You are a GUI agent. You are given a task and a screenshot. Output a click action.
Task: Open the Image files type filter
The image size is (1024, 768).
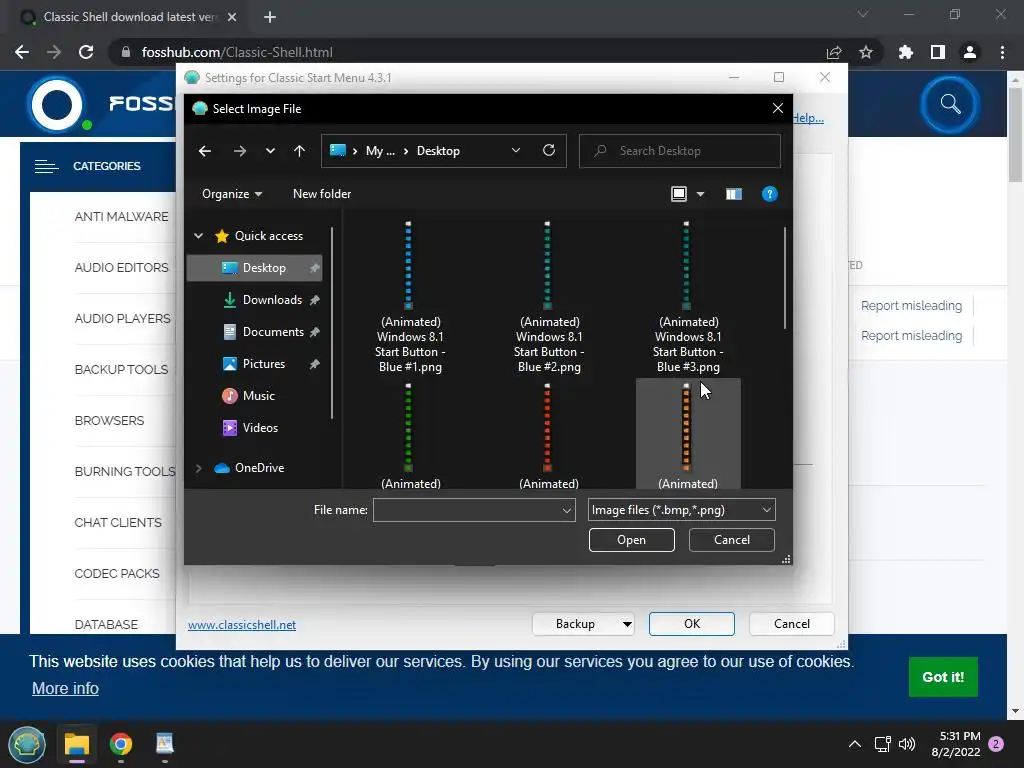681,510
